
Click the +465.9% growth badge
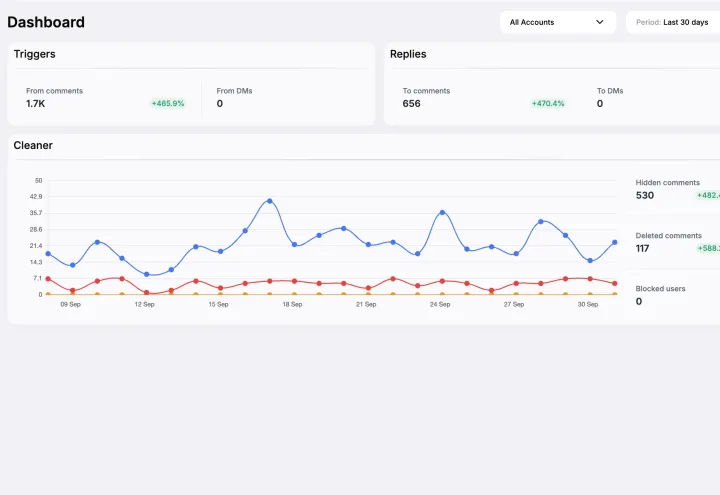(x=168, y=103)
